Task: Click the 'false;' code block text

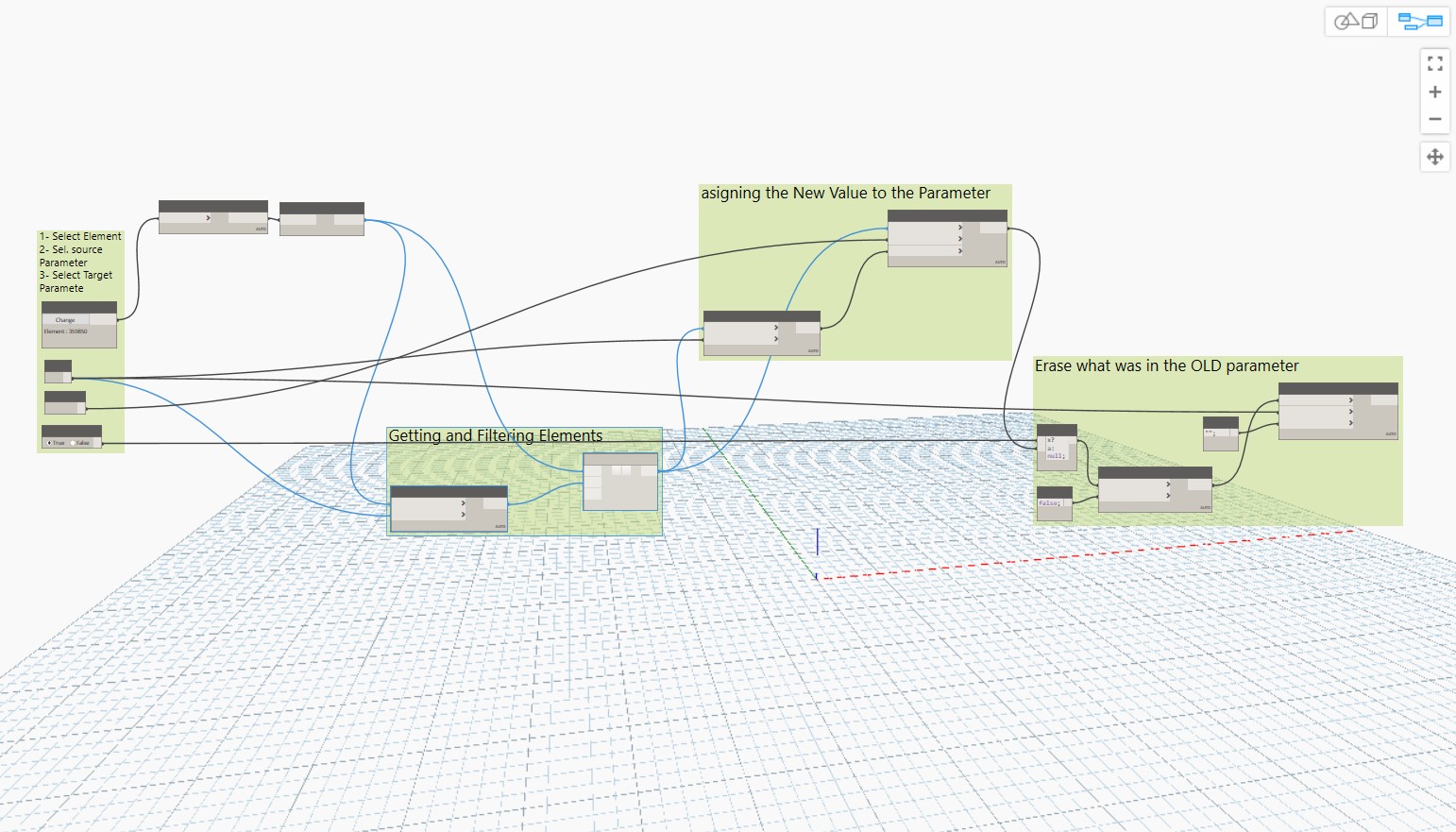Action: click(x=1050, y=503)
